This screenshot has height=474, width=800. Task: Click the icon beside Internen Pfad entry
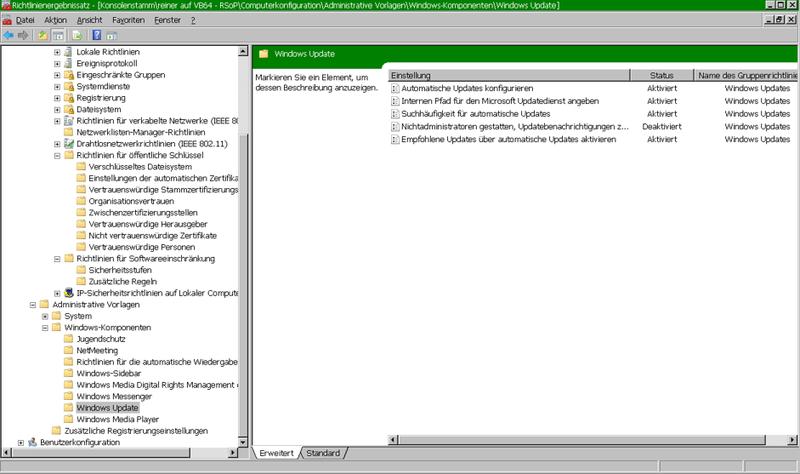pos(395,101)
